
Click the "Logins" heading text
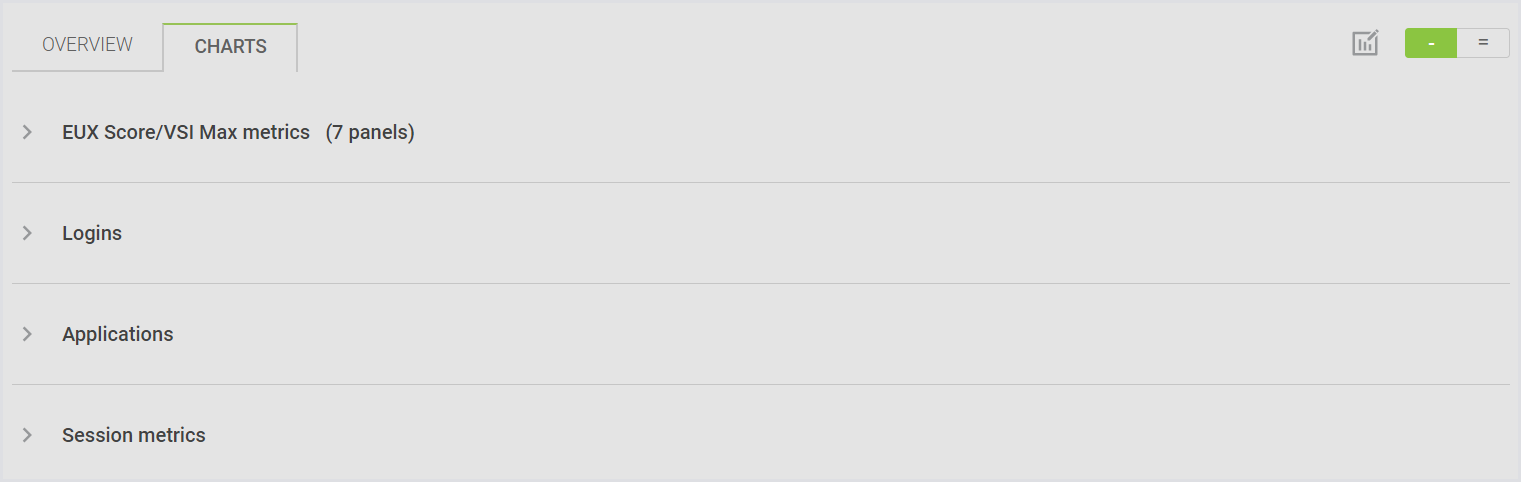click(92, 233)
